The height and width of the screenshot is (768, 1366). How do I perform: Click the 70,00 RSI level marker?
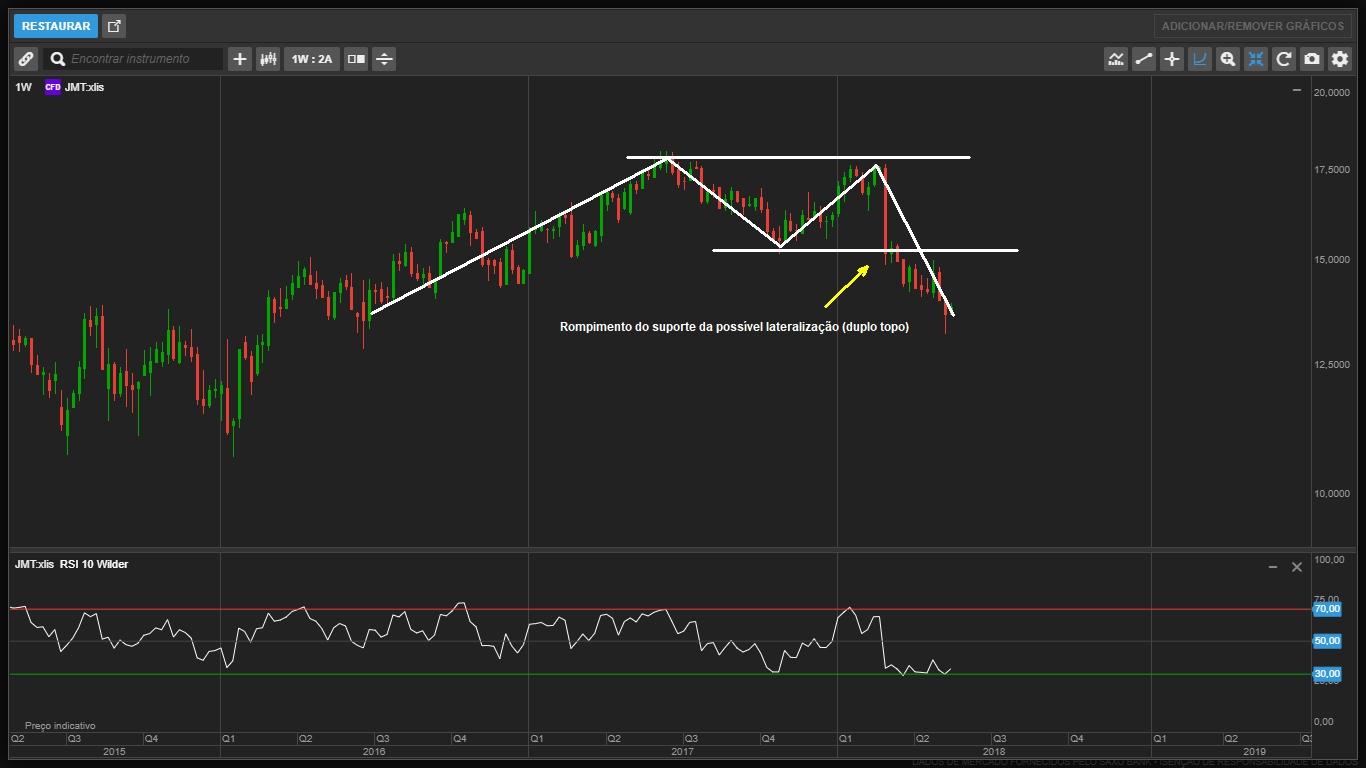pos(1327,608)
